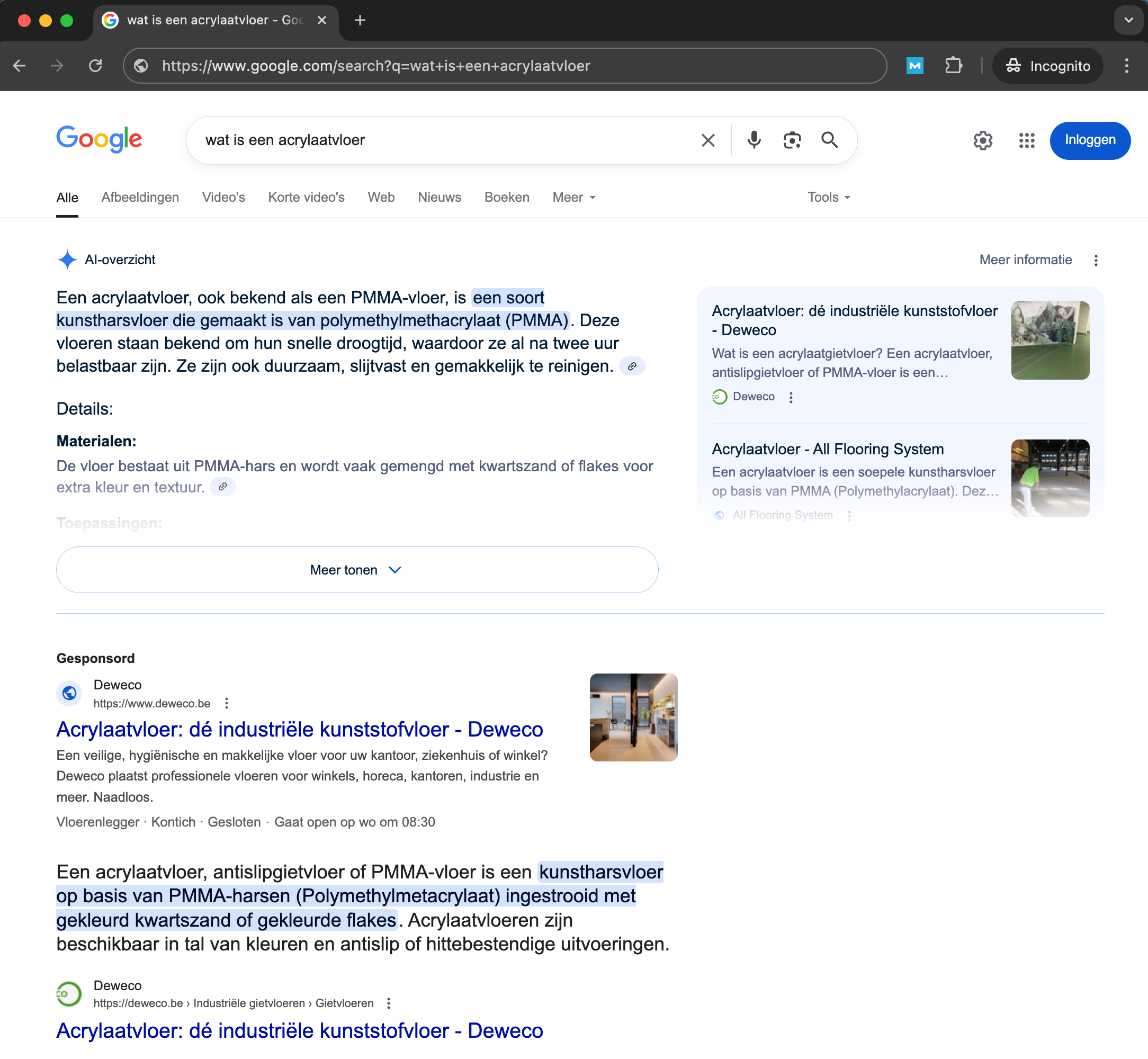Click https://www.deweco.be sponsored URL
This screenshot has width=1148, height=1059.
152,704
